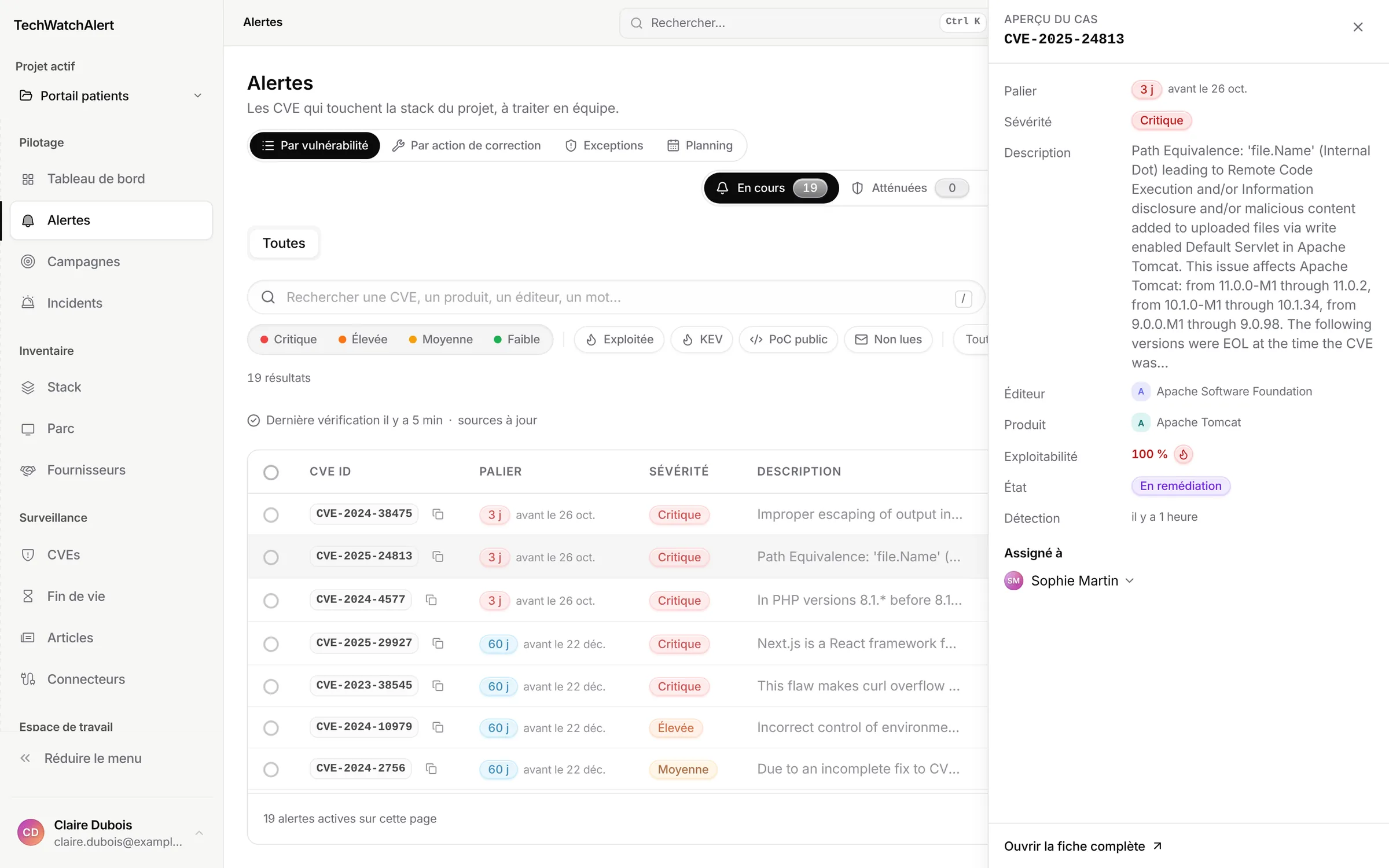Copy CVE-2024-2756 ID with copy icon

(x=431, y=768)
